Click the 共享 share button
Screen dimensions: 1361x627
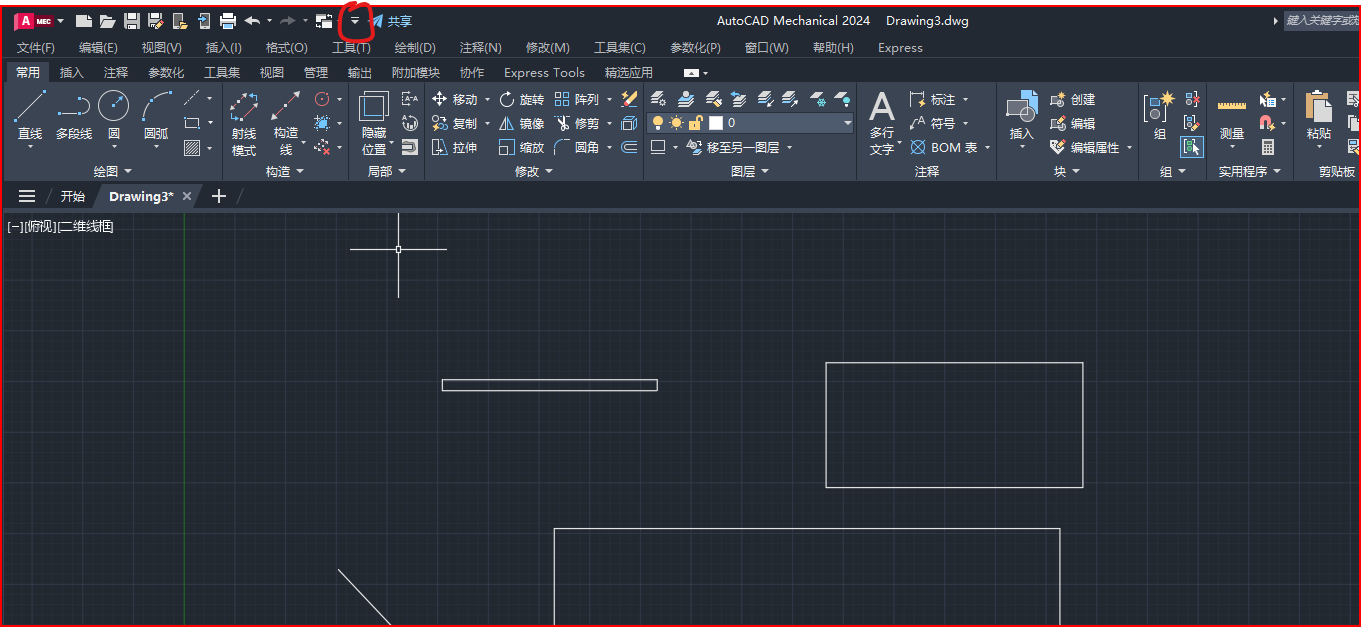(x=391, y=21)
